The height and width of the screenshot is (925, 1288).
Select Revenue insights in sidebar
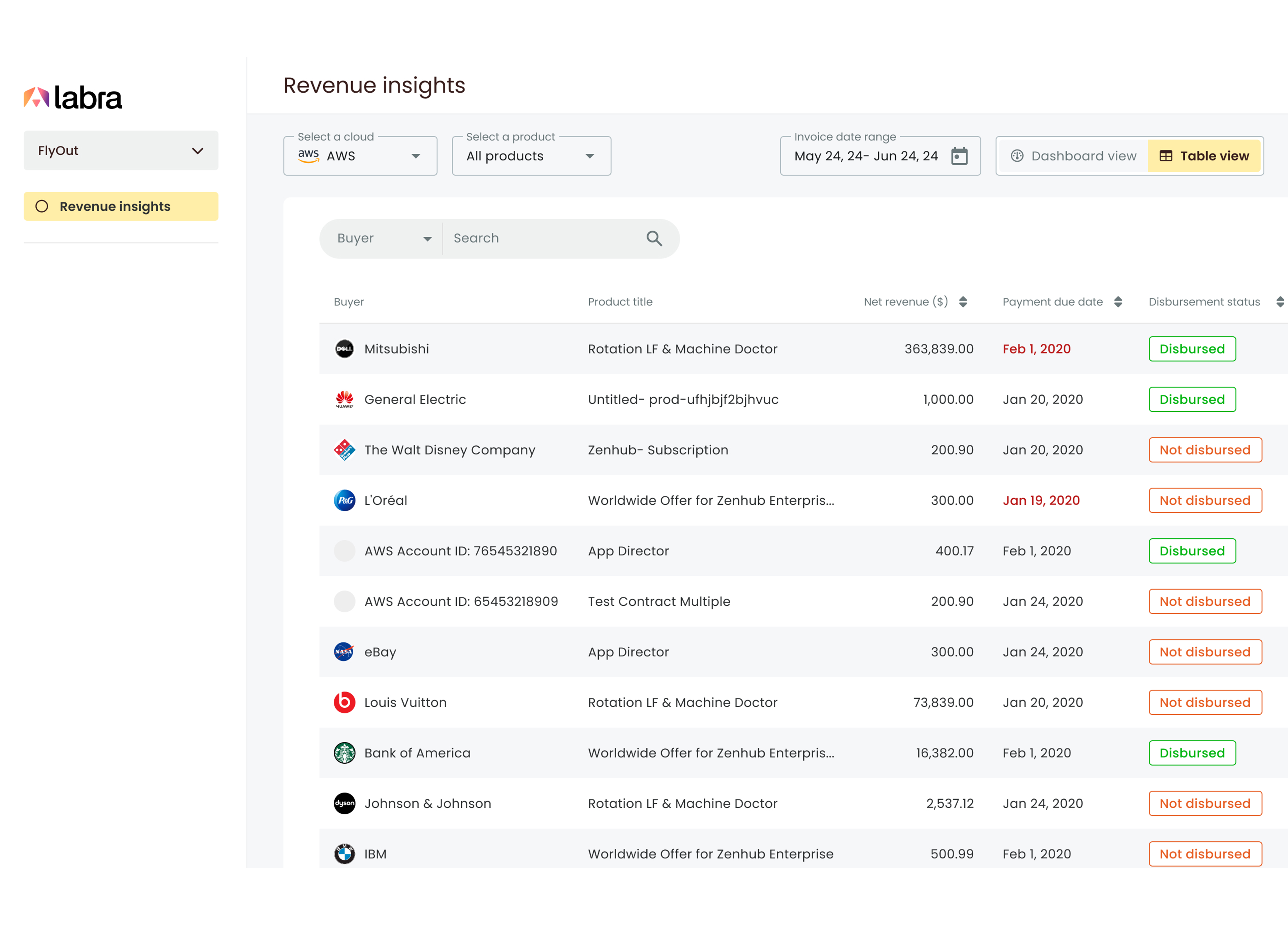[x=120, y=206]
